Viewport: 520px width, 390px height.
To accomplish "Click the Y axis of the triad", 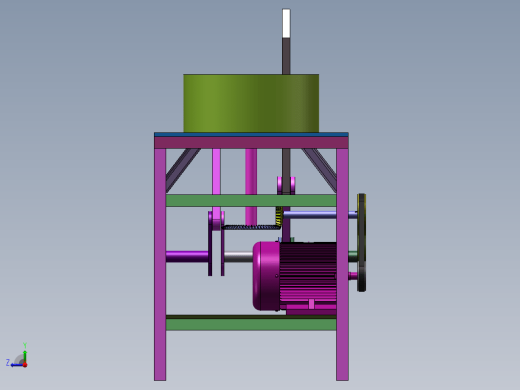I will click(x=25, y=353).
